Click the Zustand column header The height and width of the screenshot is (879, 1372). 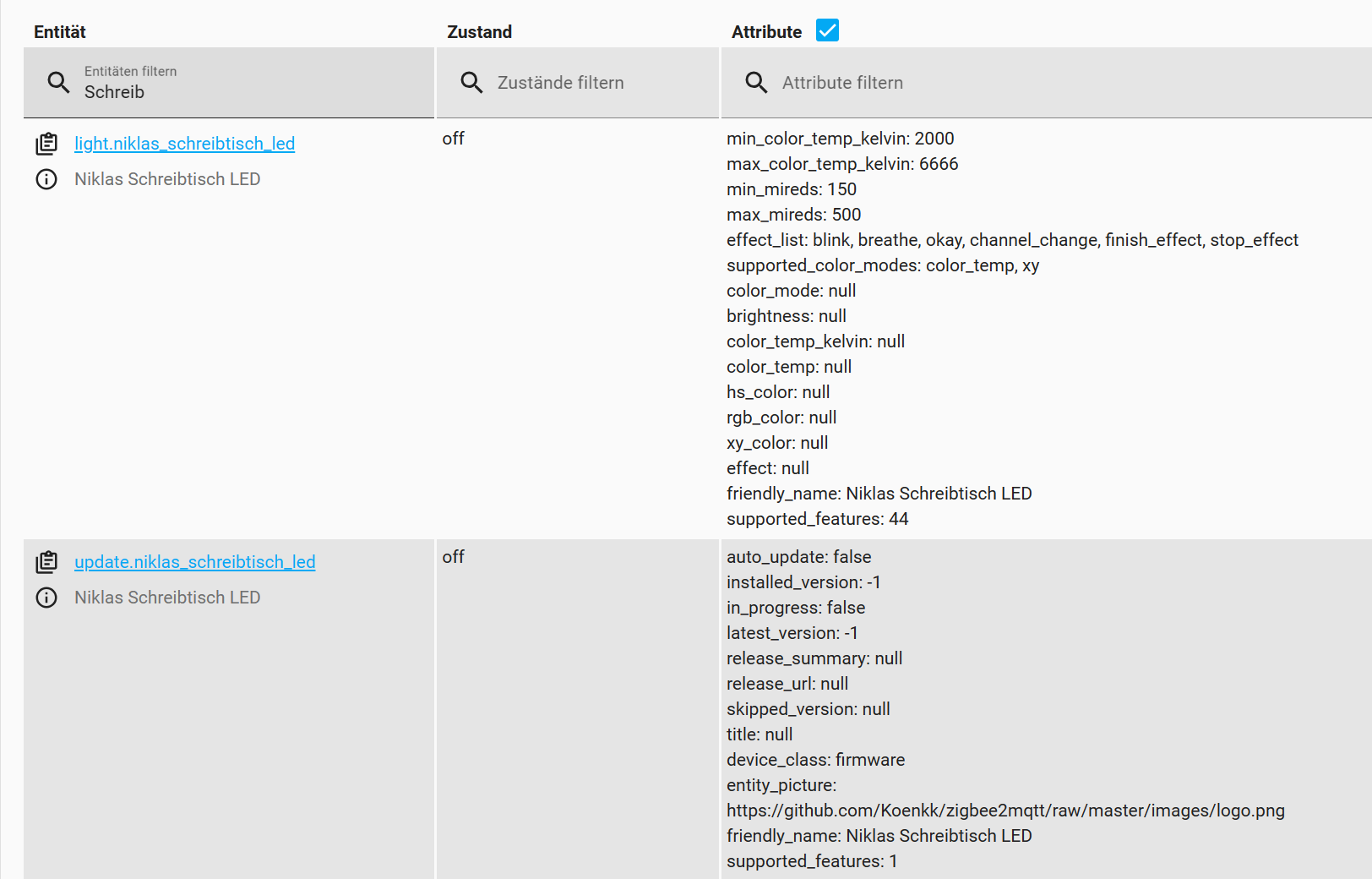(x=479, y=32)
